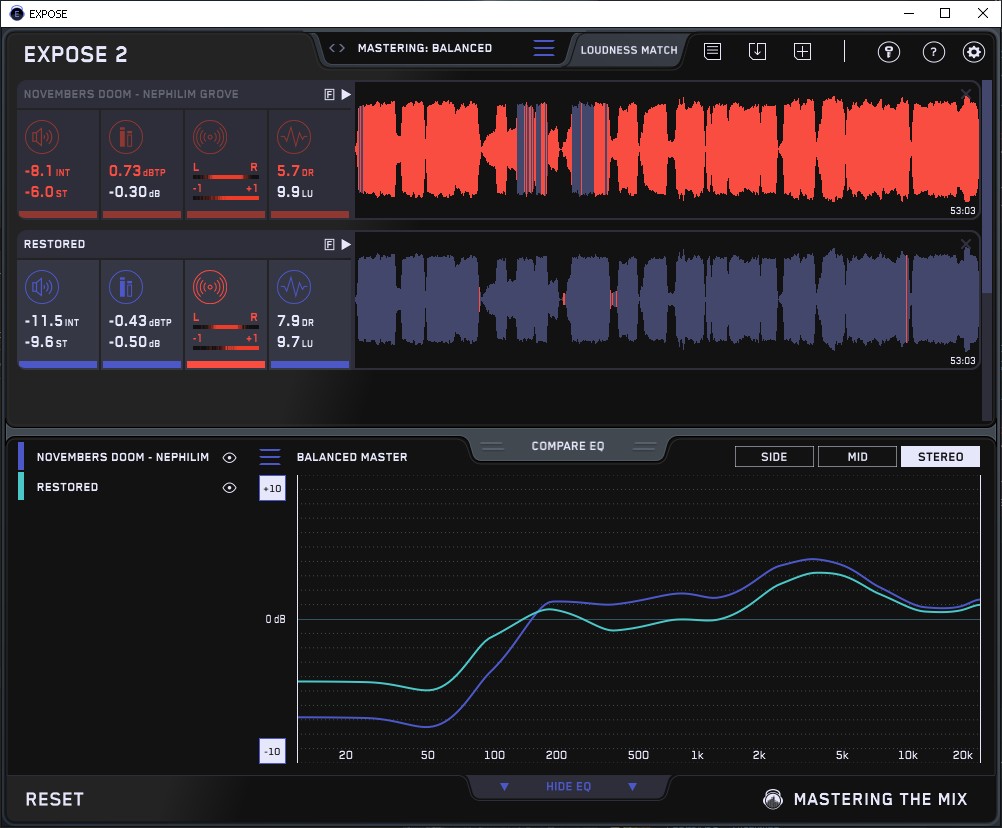Click the Compare EQ header tab
This screenshot has width=1002, height=828.
click(x=567, y=446)
